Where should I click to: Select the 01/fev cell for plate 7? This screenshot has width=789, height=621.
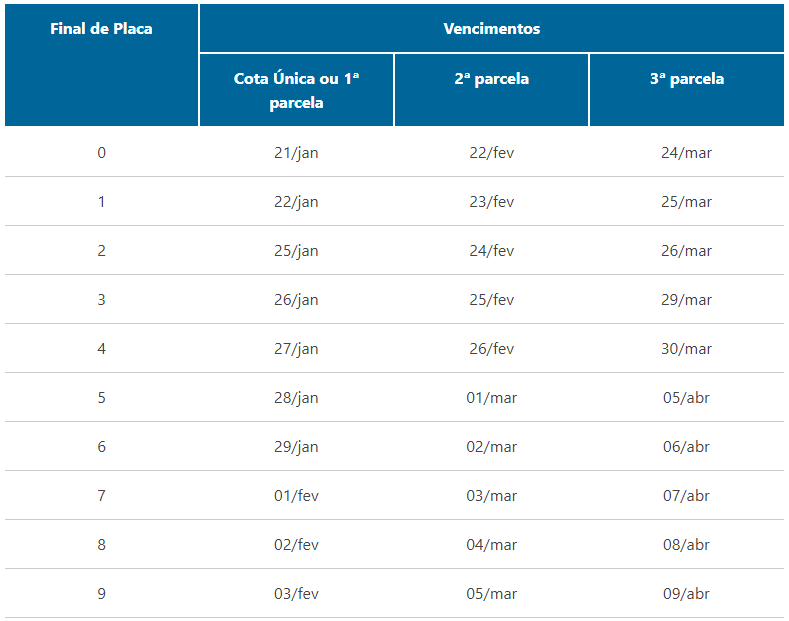(x=296, y=496)
